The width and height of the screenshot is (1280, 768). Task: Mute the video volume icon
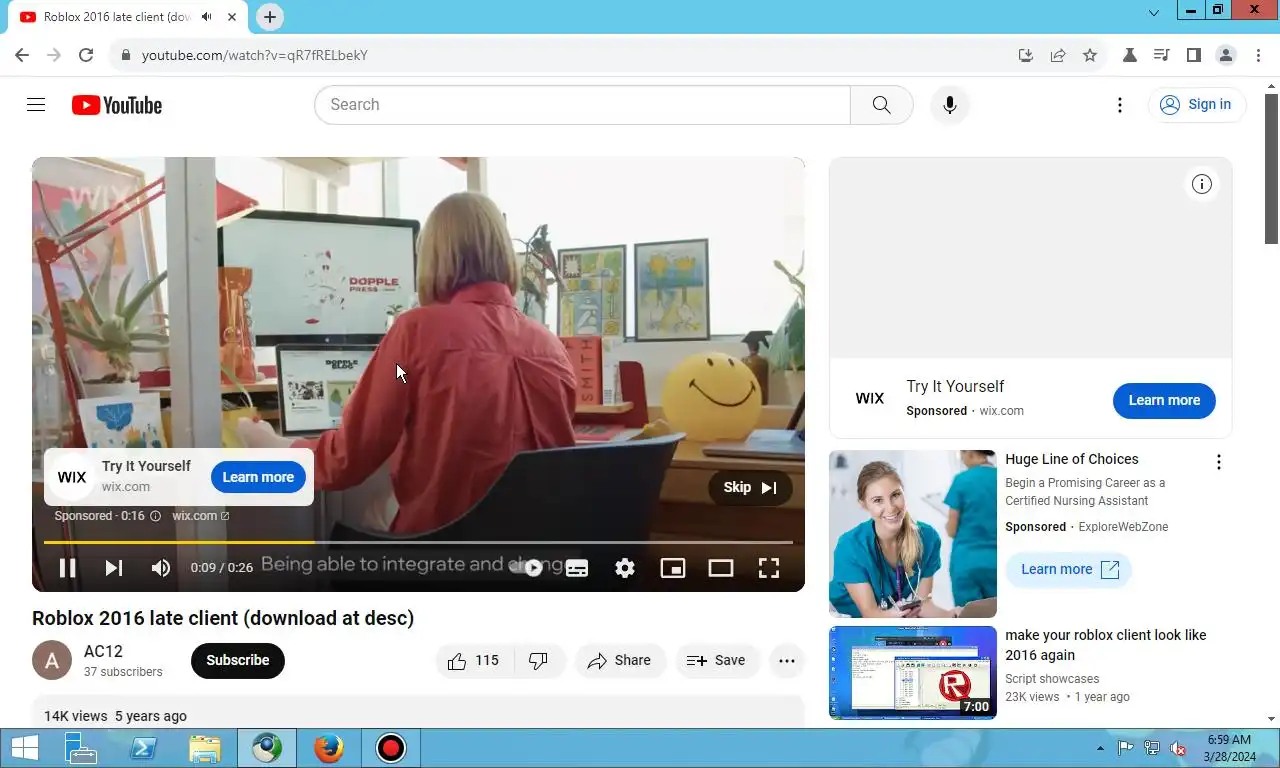(160, 568)
